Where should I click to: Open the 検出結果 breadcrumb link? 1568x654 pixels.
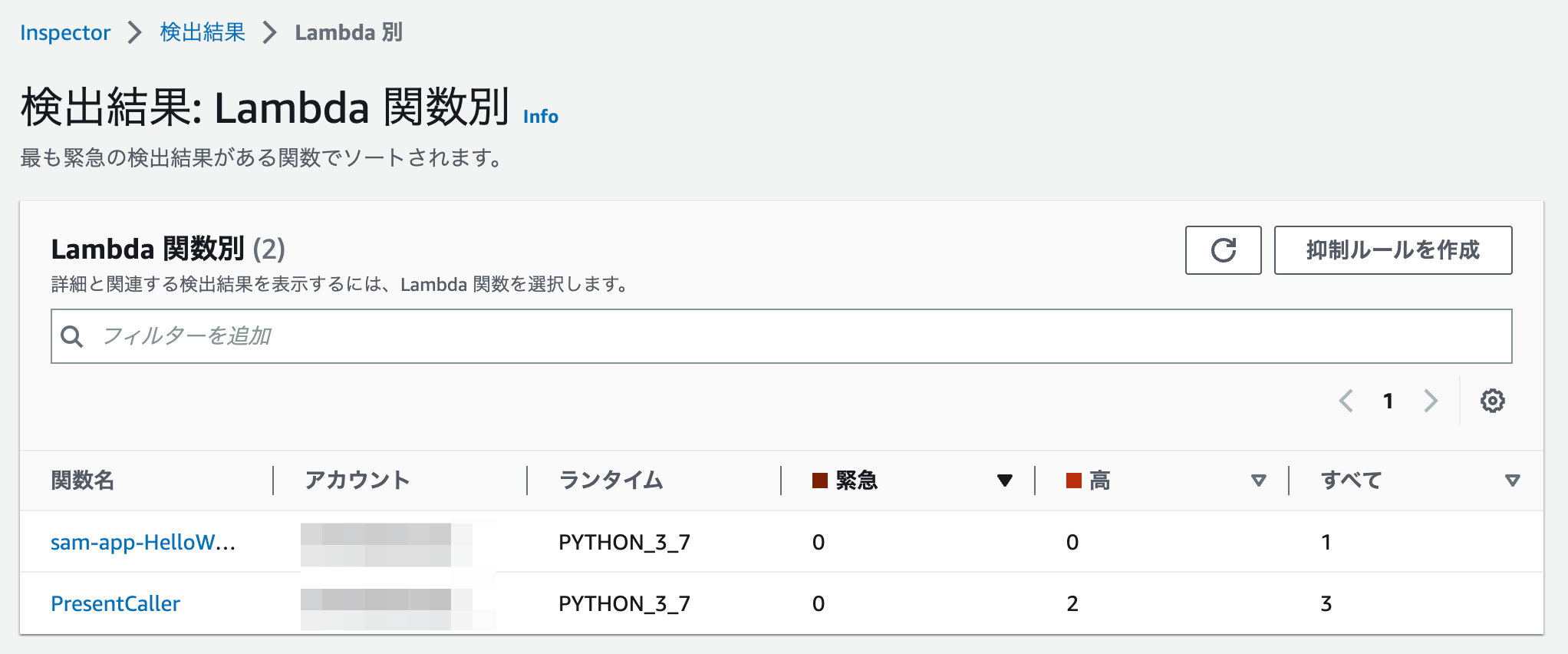[x=203, y=32]
